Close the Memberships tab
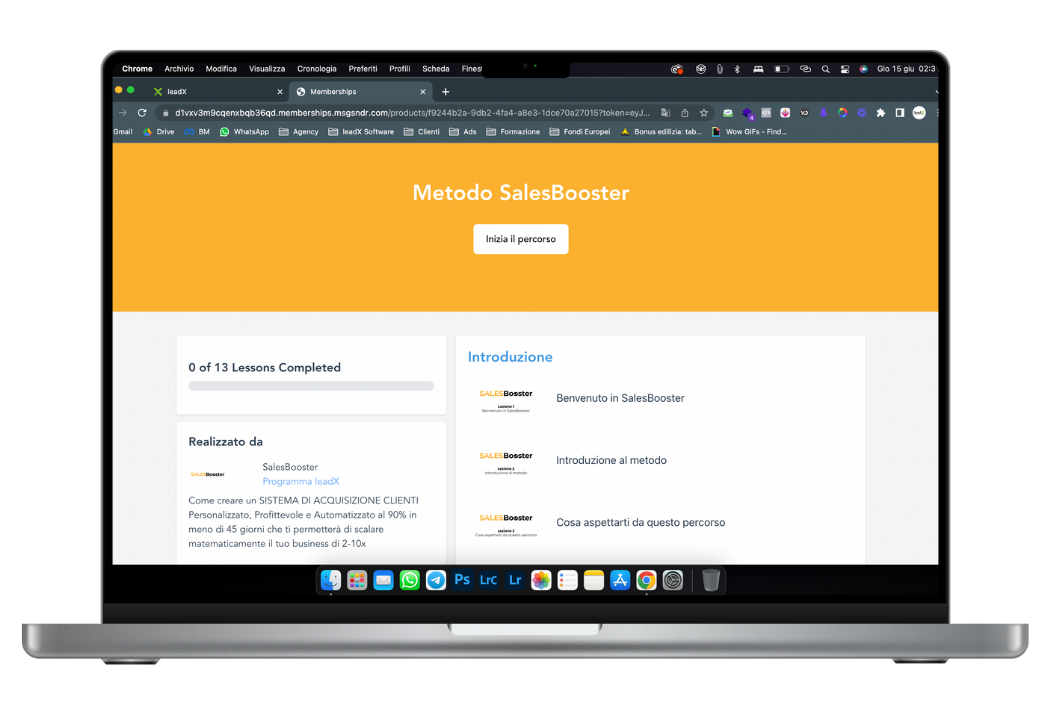This screenshot has width=1043, height=714. click(x=423, y=92)
